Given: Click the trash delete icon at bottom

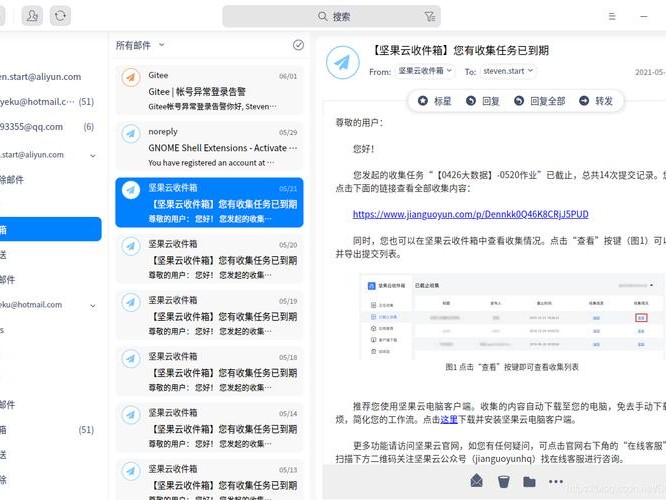Looking at the screenshot, I should pyautogui.click(x=503, y=481).
